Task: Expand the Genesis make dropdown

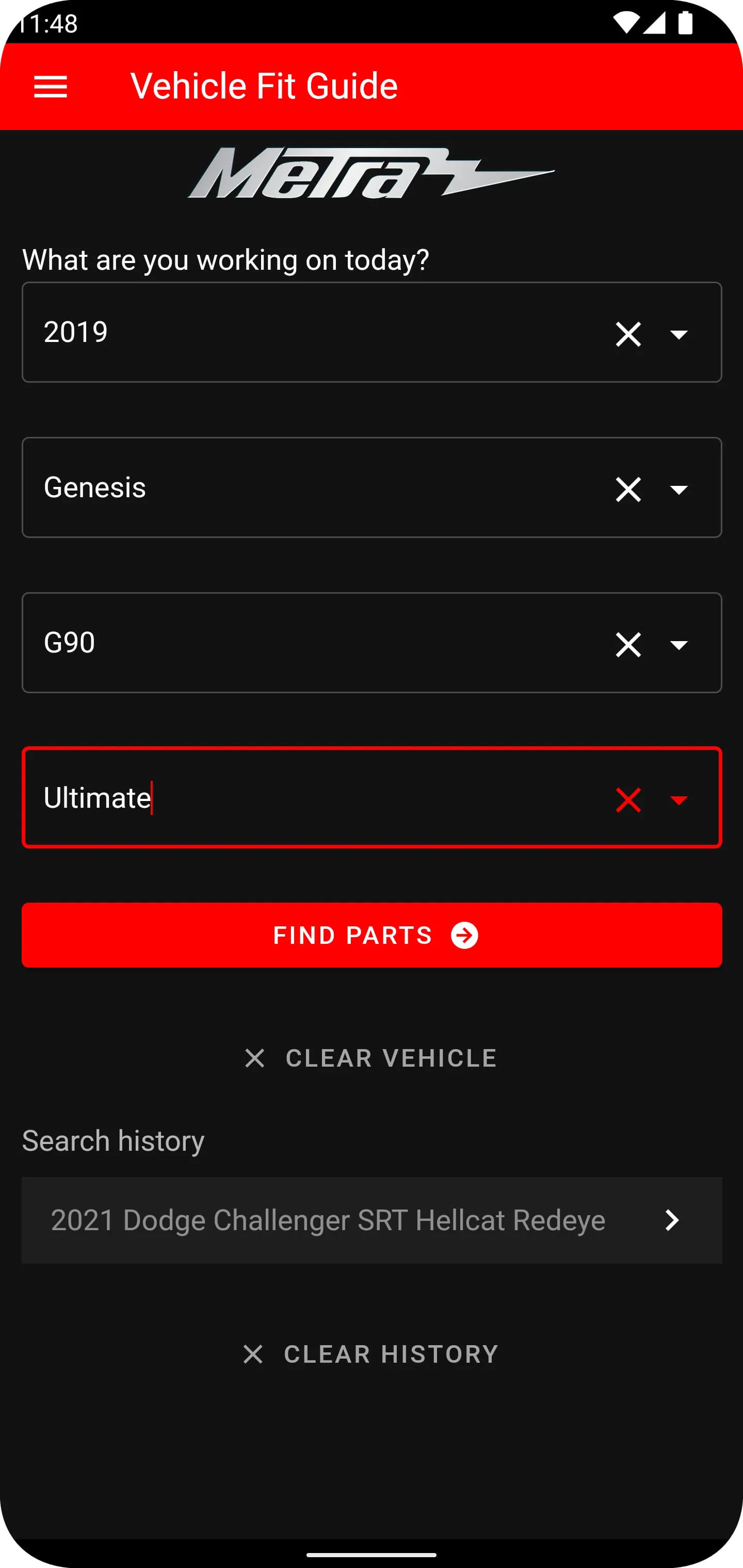Action: click(679, 489)
